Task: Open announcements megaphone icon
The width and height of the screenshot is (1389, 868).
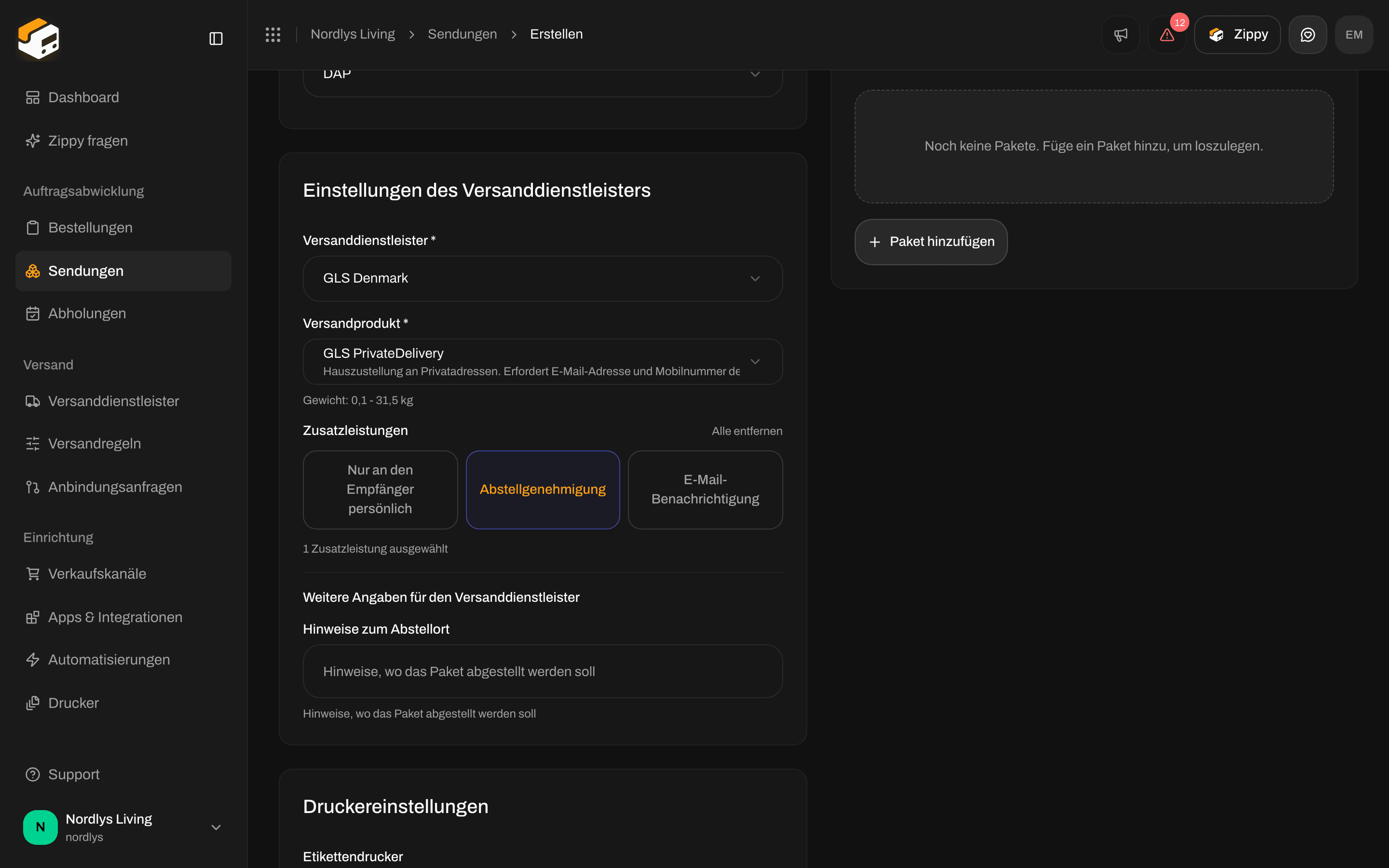Action: point(1120,34)
